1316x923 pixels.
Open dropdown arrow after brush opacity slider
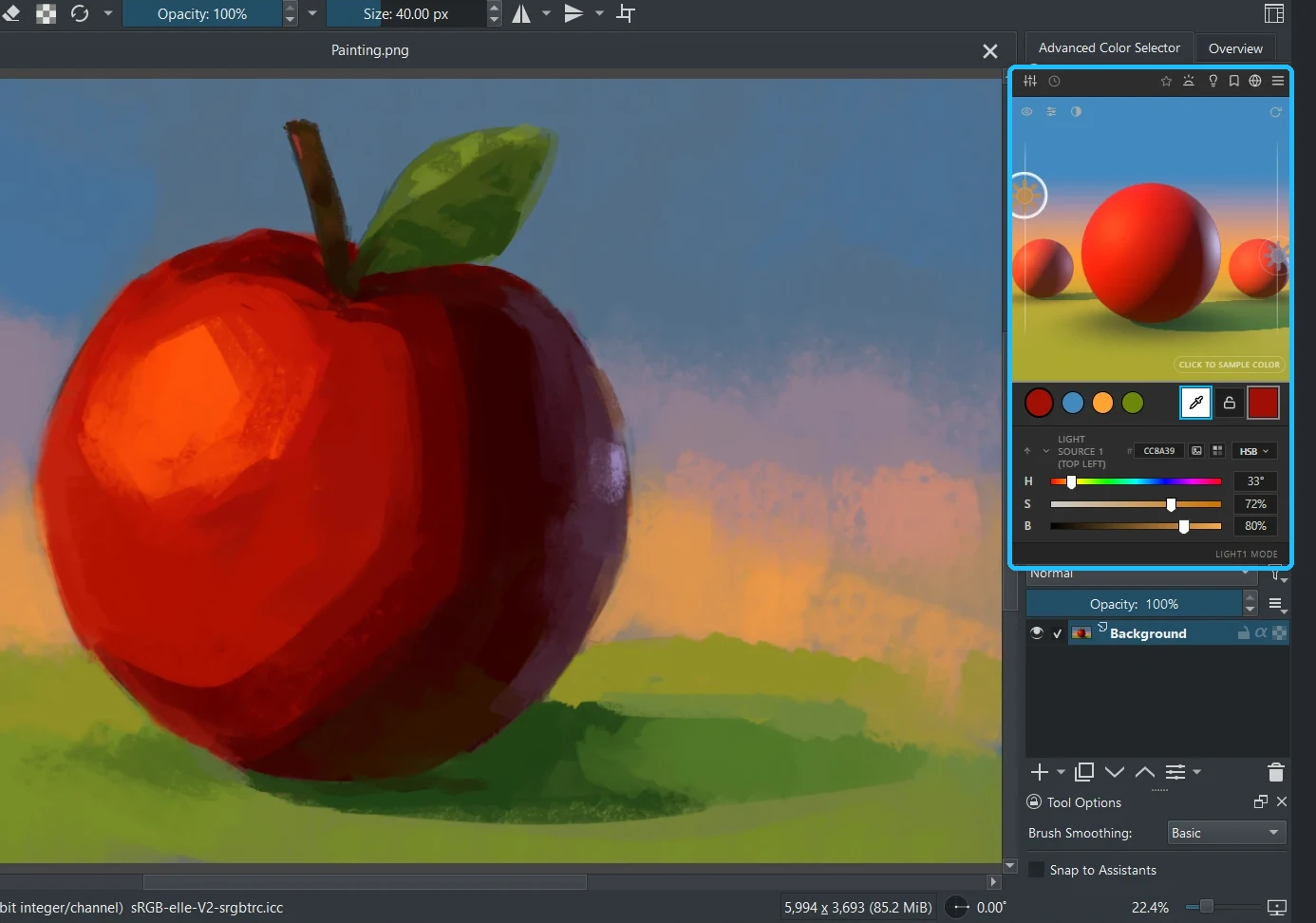312,13
